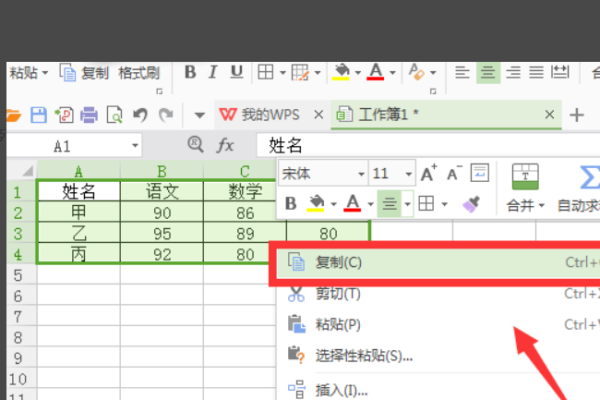
Task: Open the Paste (粘贴) dropdown arrow
Action: (45, 73)
